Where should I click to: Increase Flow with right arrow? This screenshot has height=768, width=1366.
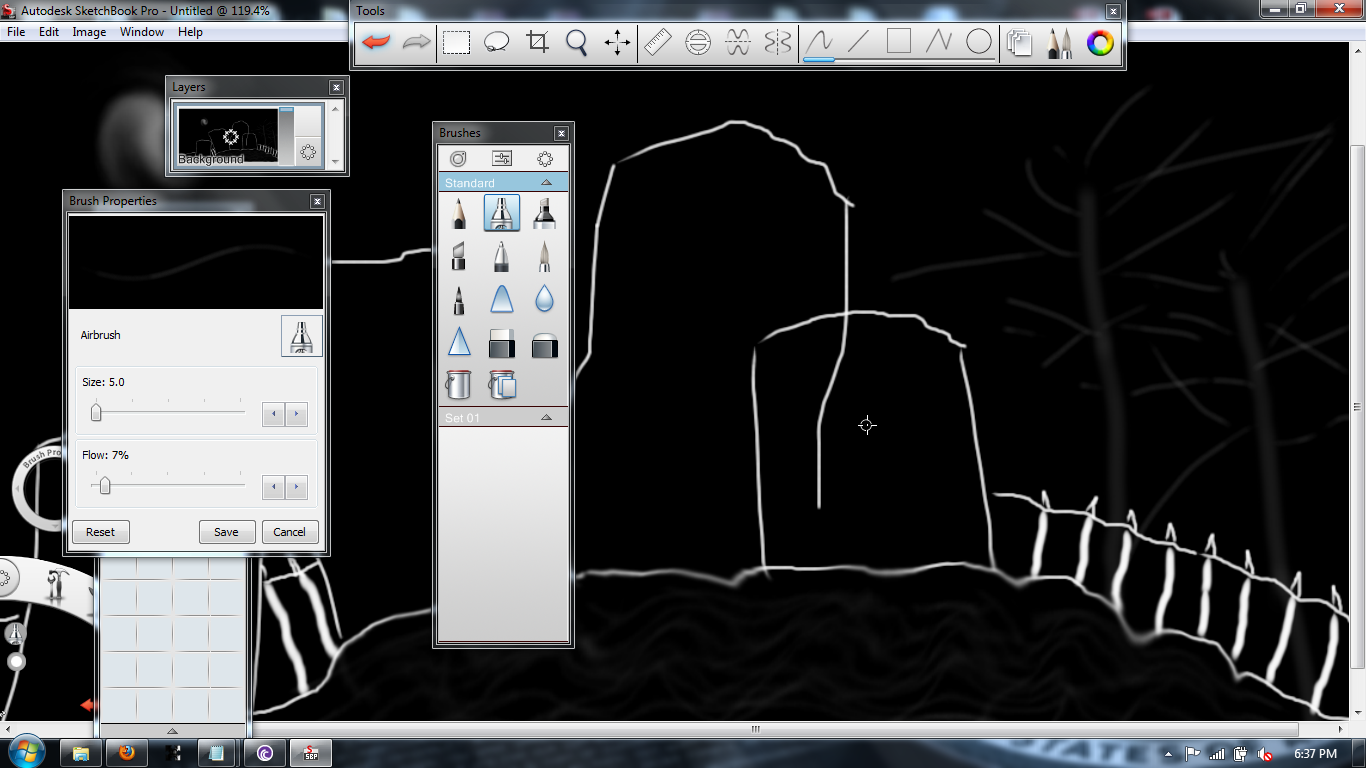[x=296, y=488]
